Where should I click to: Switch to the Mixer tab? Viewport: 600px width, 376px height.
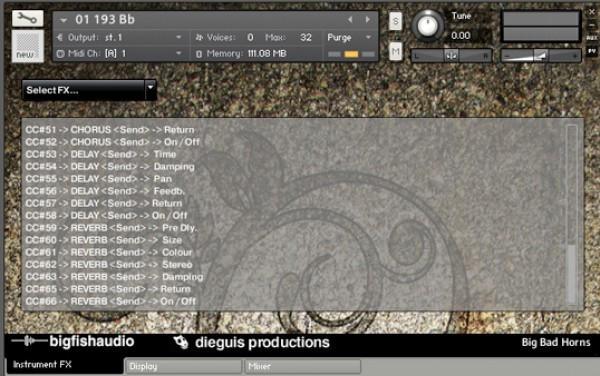coord(303,366)
